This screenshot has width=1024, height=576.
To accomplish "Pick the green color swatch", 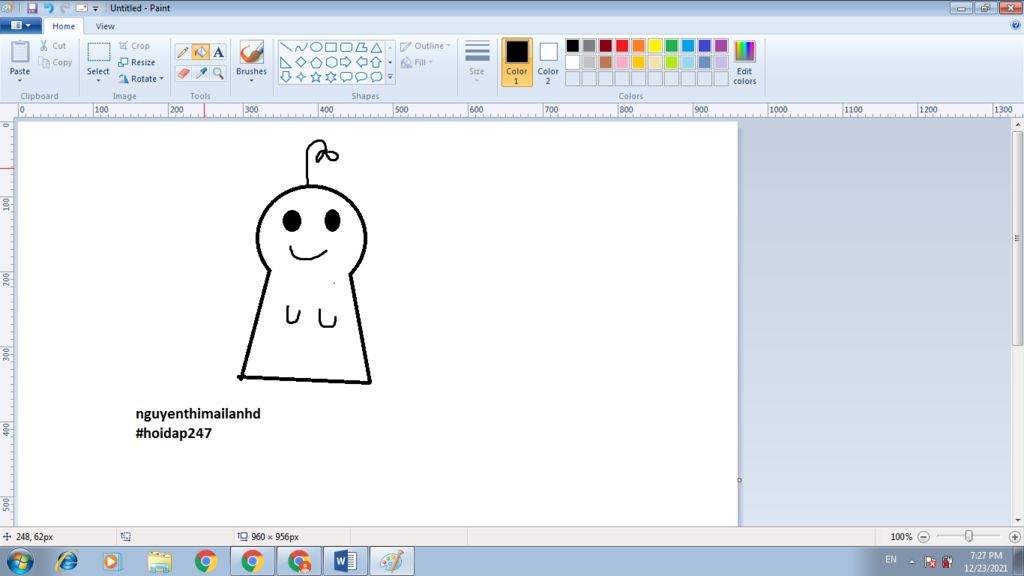I will [x=671, y=46].
